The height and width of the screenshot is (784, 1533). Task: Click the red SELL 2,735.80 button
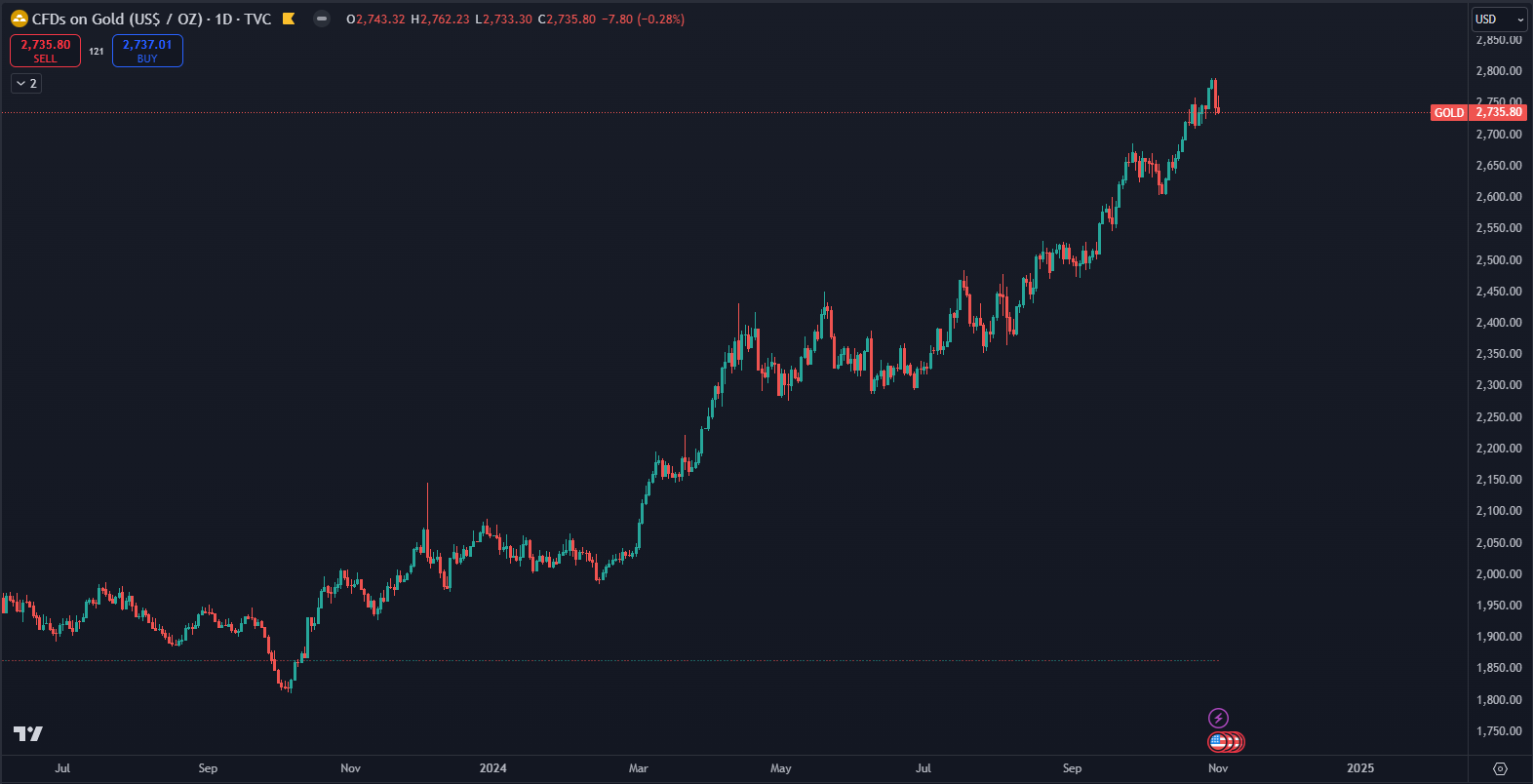(x=46, y=51)
